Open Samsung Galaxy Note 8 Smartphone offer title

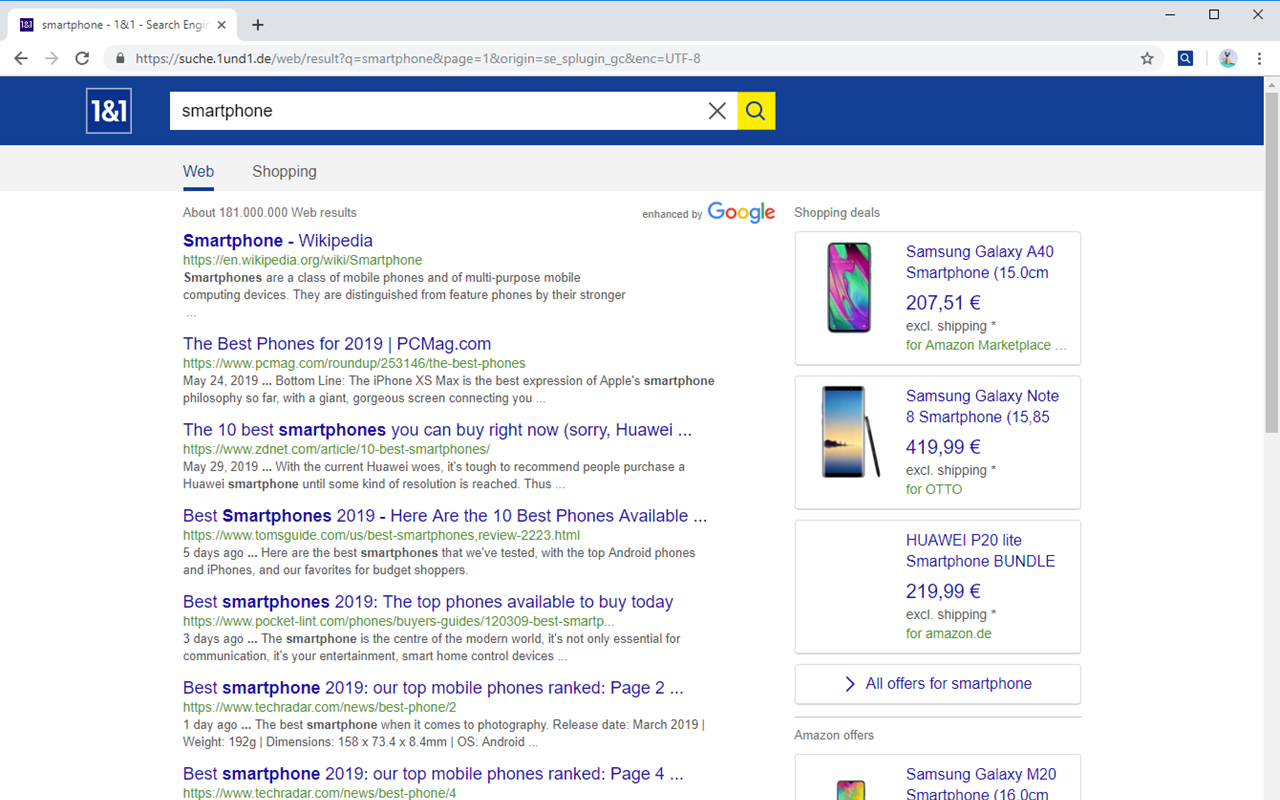pos(982,406)
